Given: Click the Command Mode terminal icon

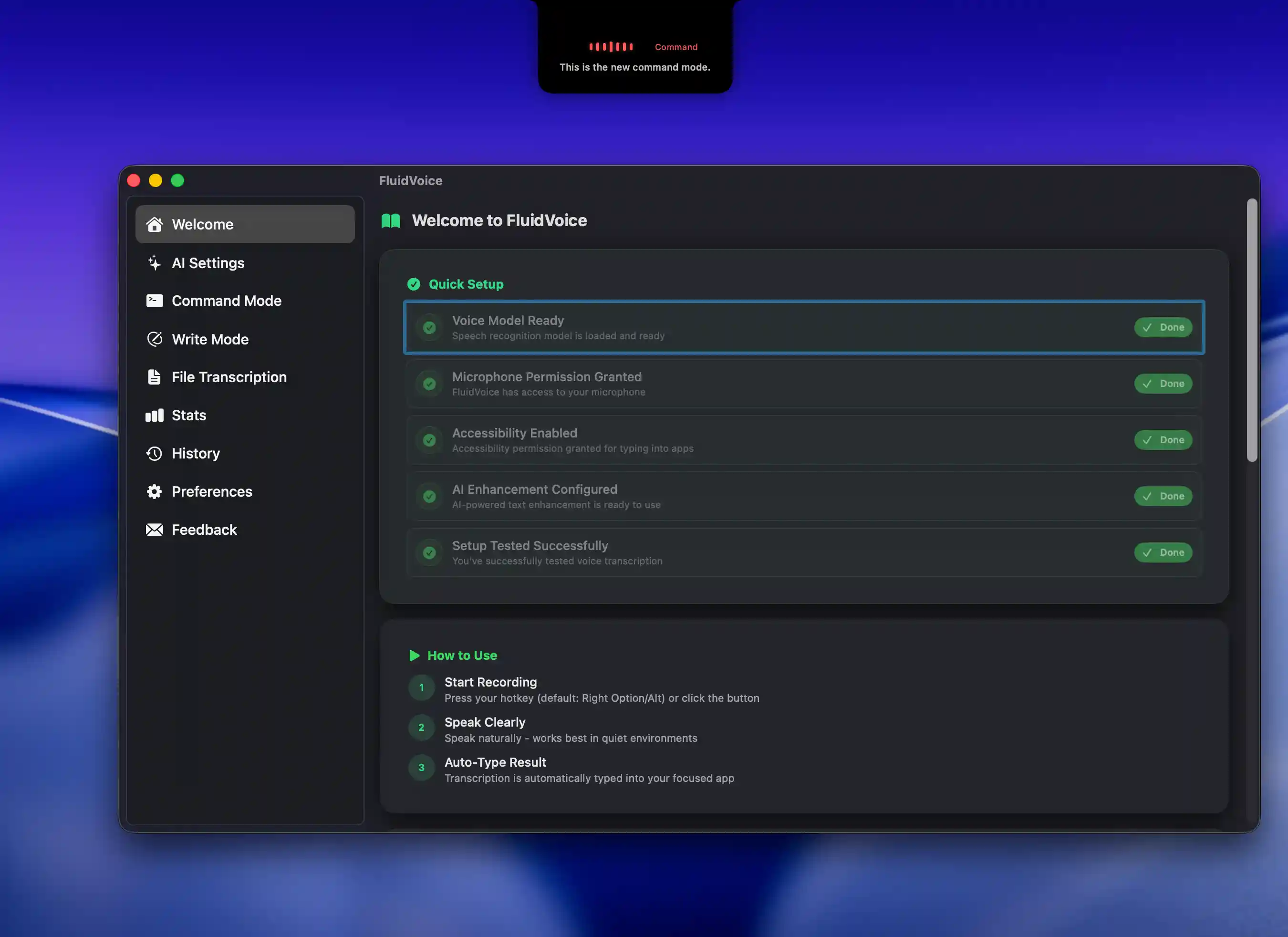Looking at the screenshot, I should [x=155, y=301].
